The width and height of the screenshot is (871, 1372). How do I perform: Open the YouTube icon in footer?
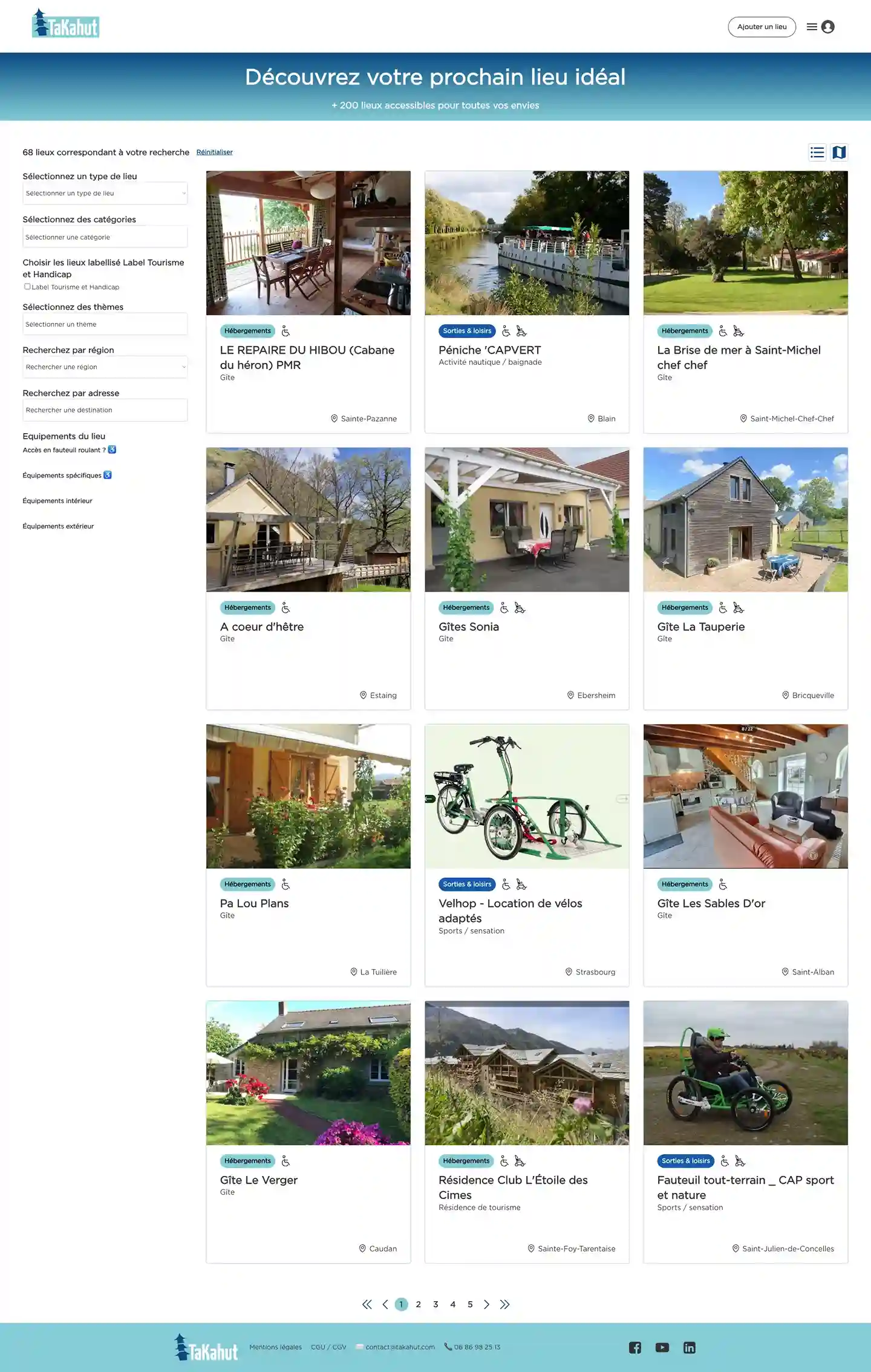pos(662,1347)
